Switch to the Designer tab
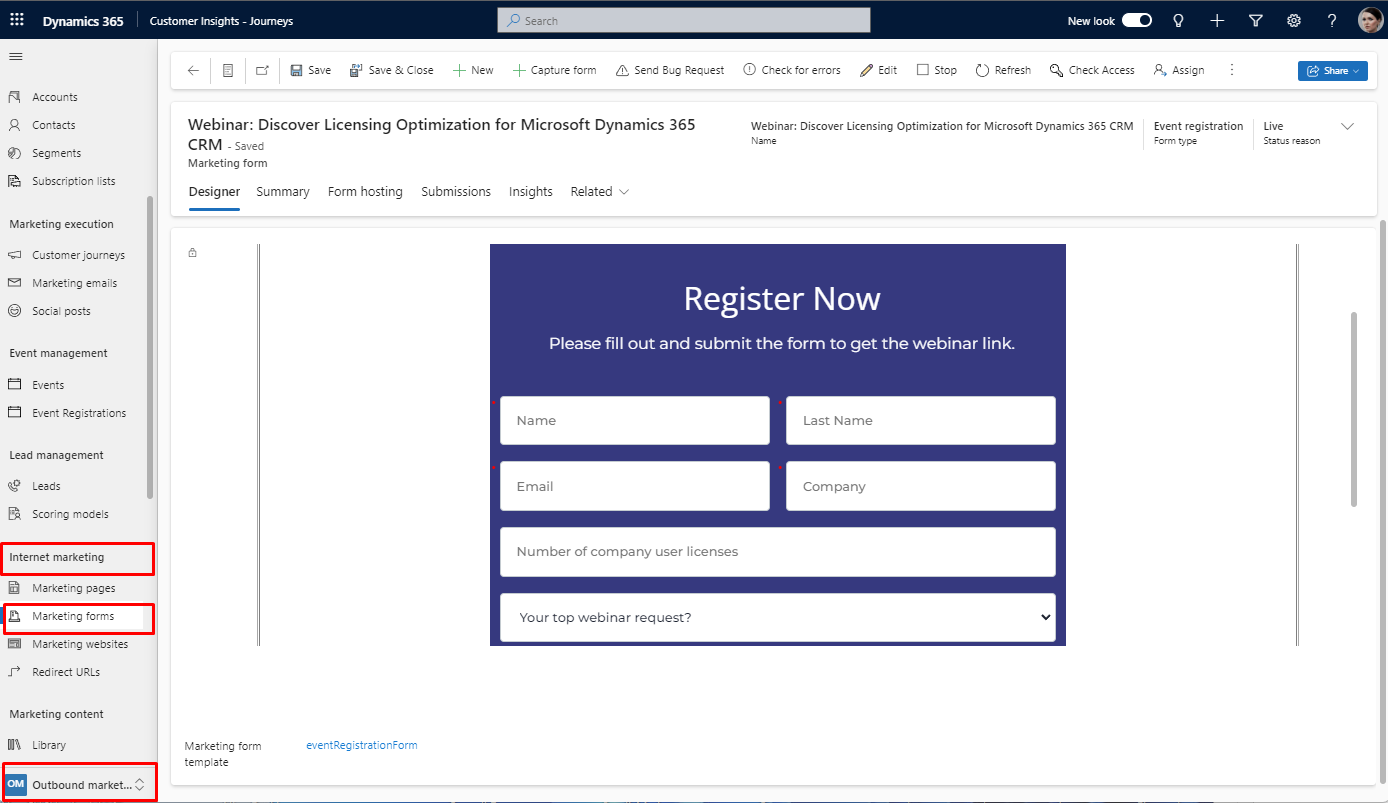 tap(214, 191)
